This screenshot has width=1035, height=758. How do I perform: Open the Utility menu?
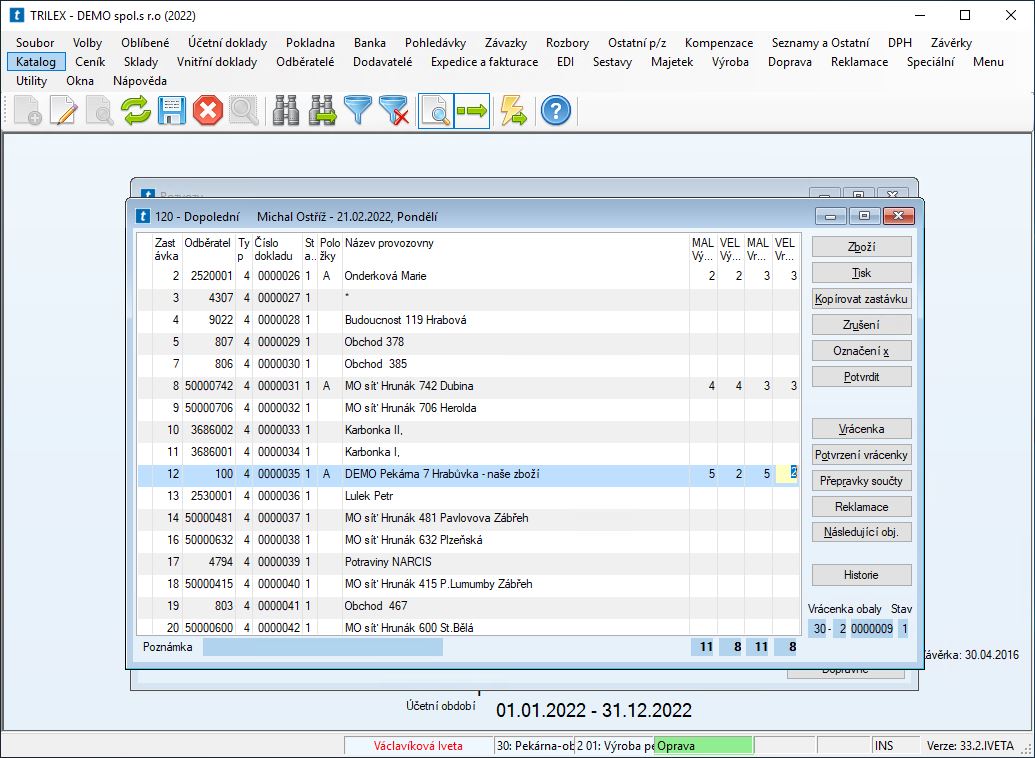(32, 81)
